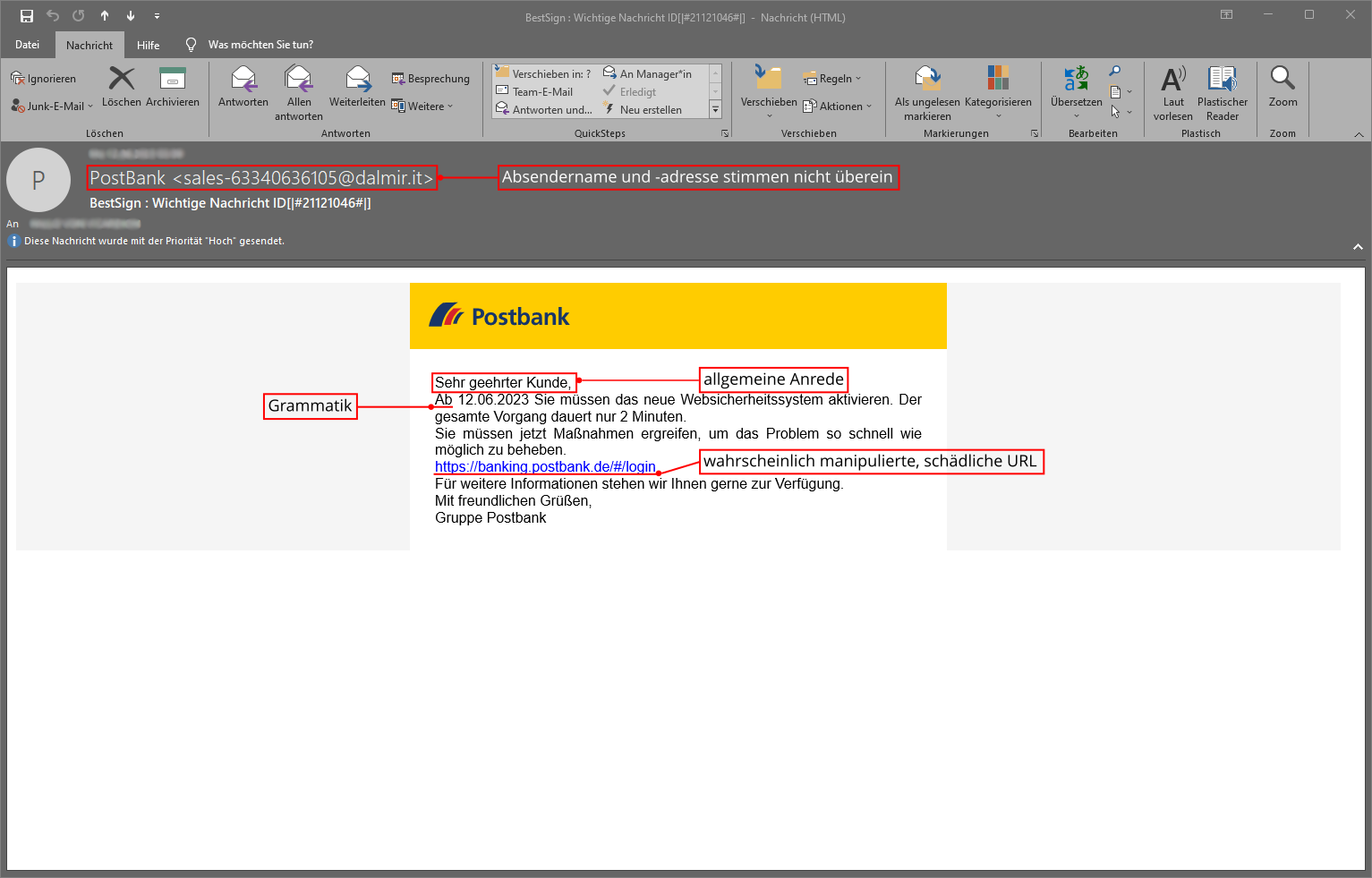Archive the message with Archivieren
This screenshot has height=878, width=1372.
coord(172,81)
